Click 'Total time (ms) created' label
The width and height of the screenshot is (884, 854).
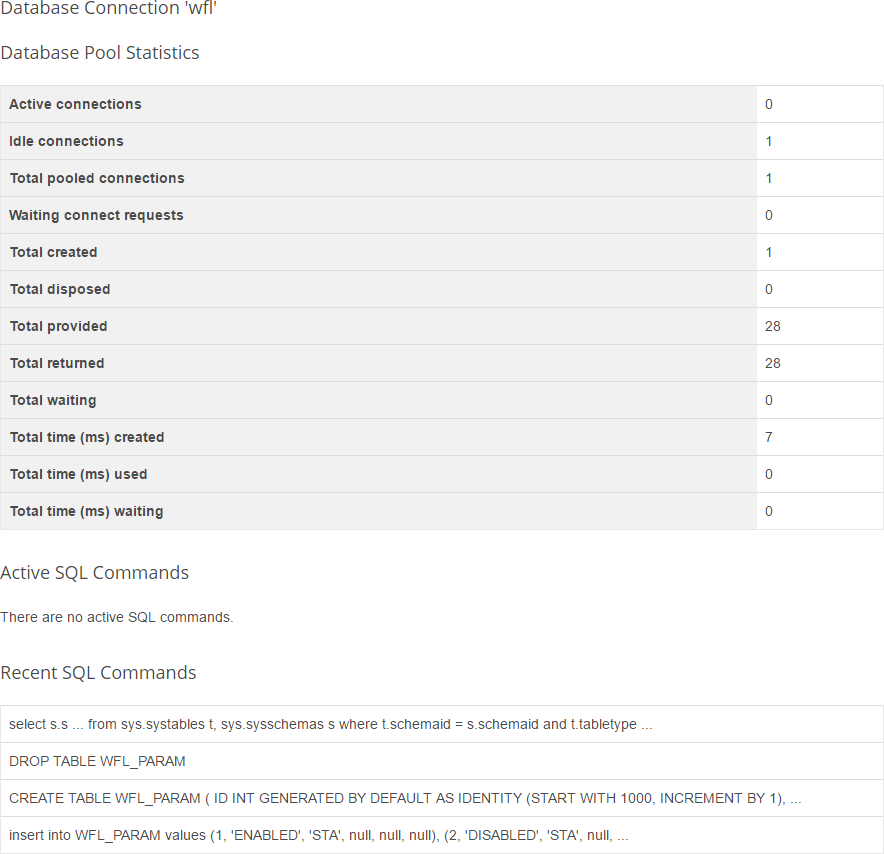pyautogui.click(x=87, y=437)
